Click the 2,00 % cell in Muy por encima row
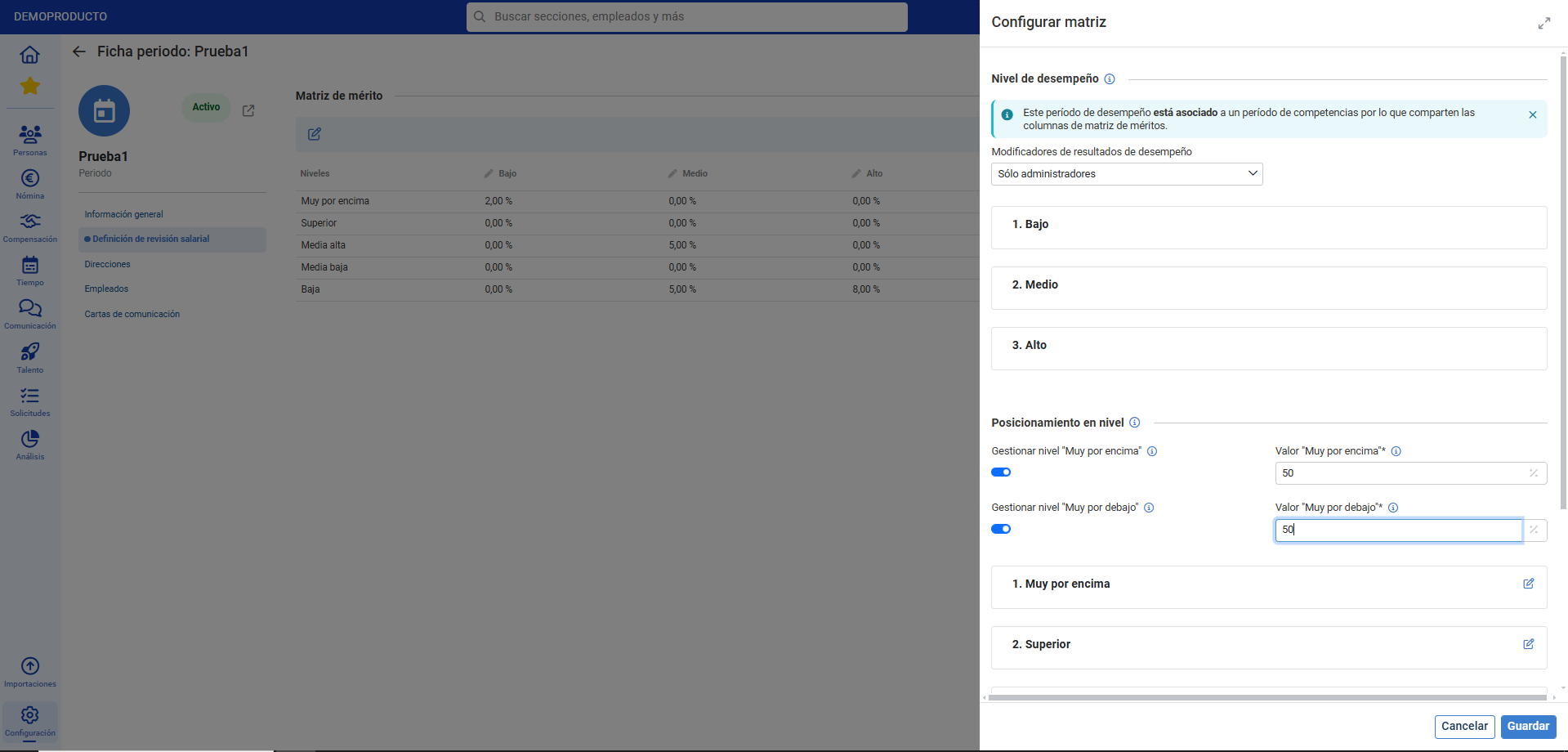Image resolution: width=1568 pixels, height=752 pixels. [x=498, y=201]
